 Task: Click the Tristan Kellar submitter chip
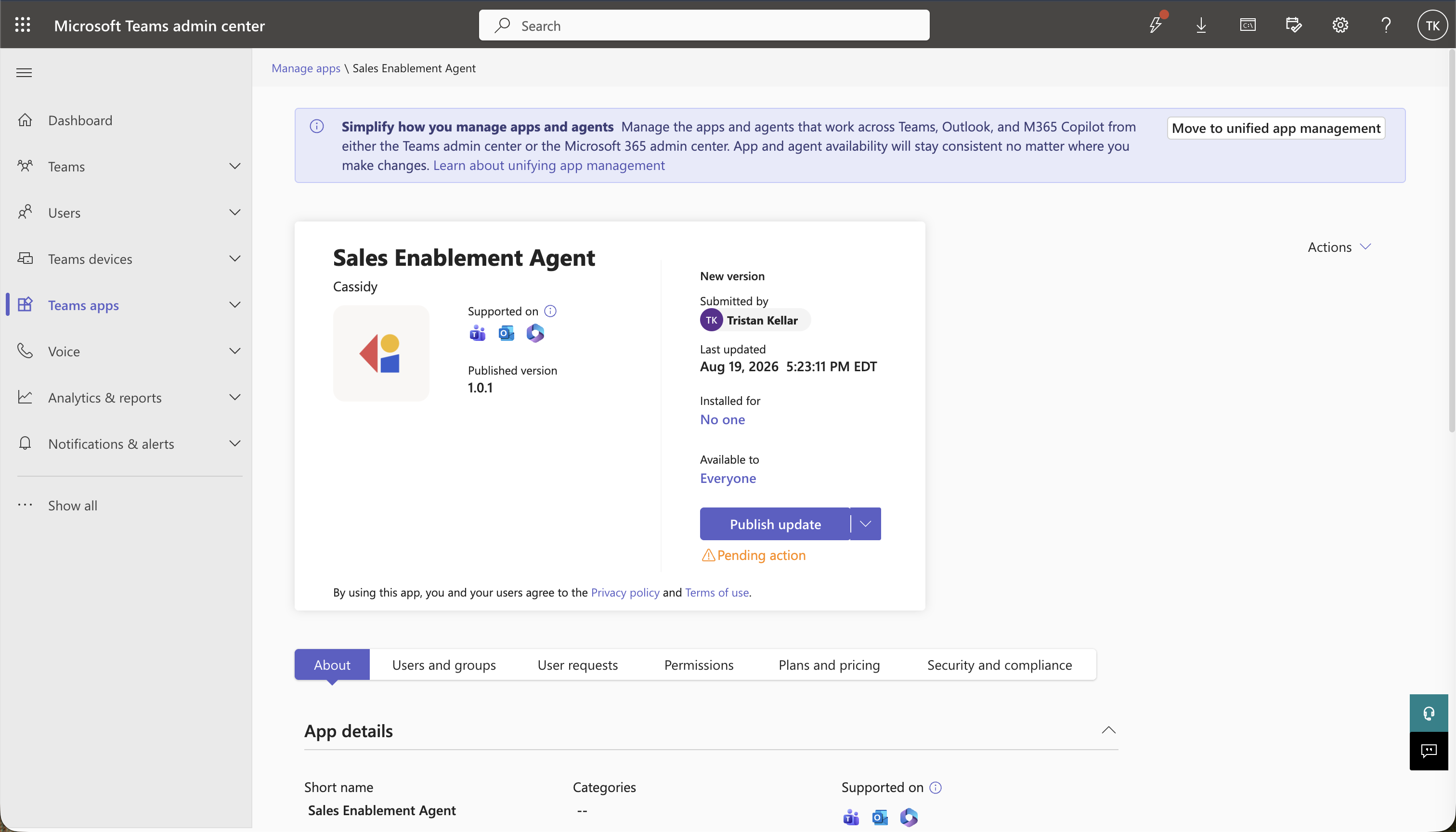(755, 320)
